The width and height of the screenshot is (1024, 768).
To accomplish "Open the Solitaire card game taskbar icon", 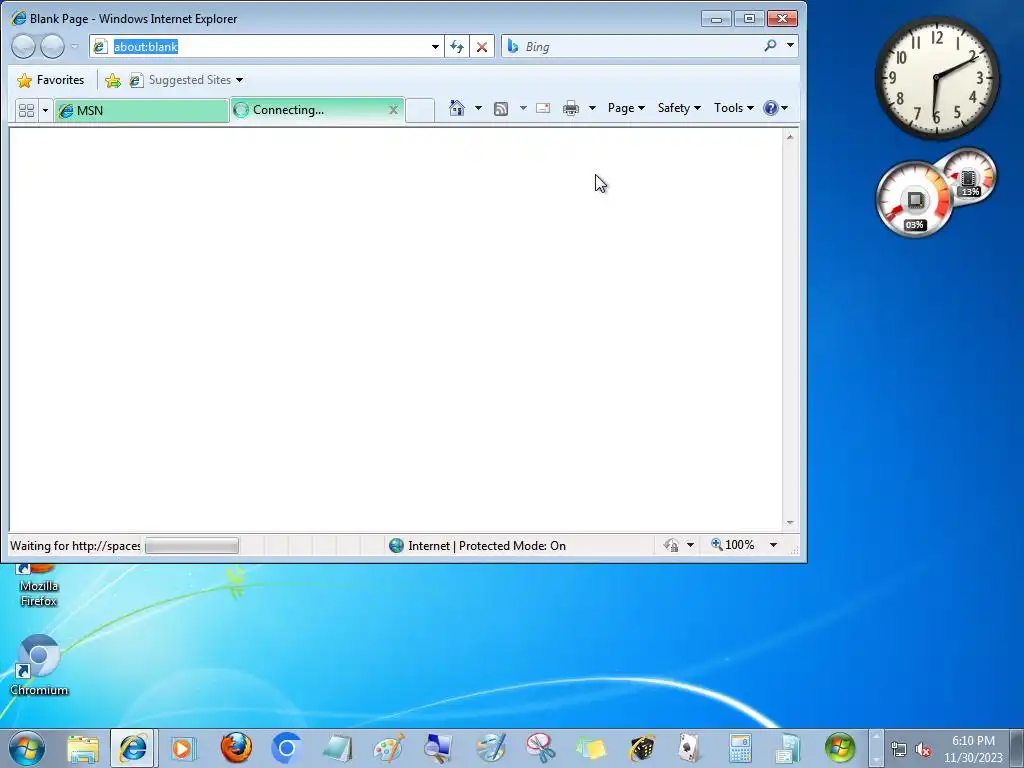I will tap(690, 748).
